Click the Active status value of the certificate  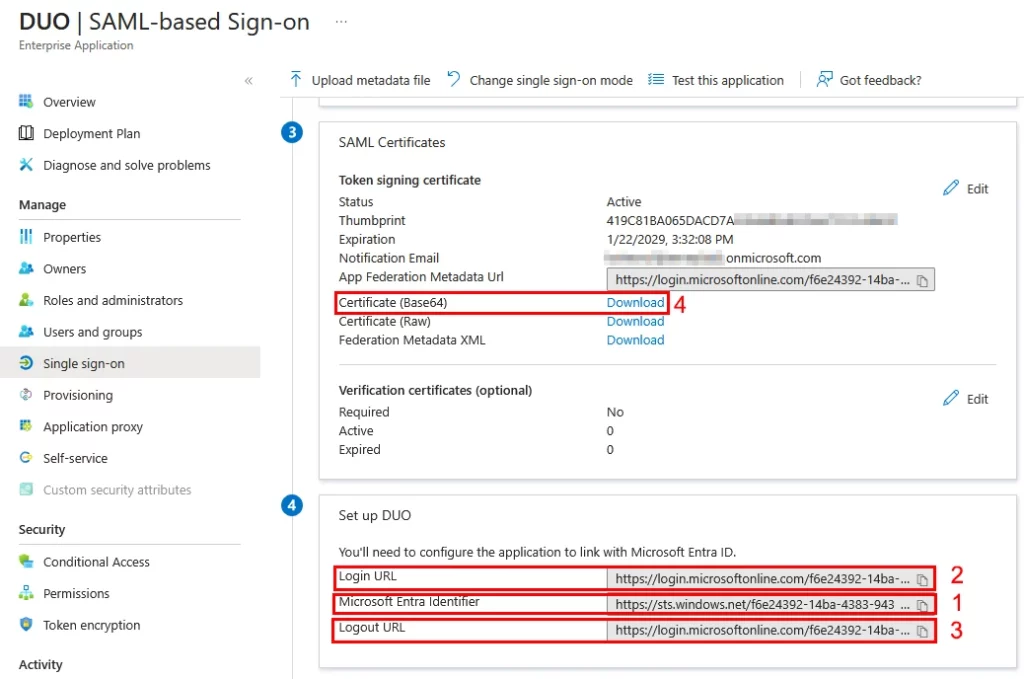(x=624, y=202)
